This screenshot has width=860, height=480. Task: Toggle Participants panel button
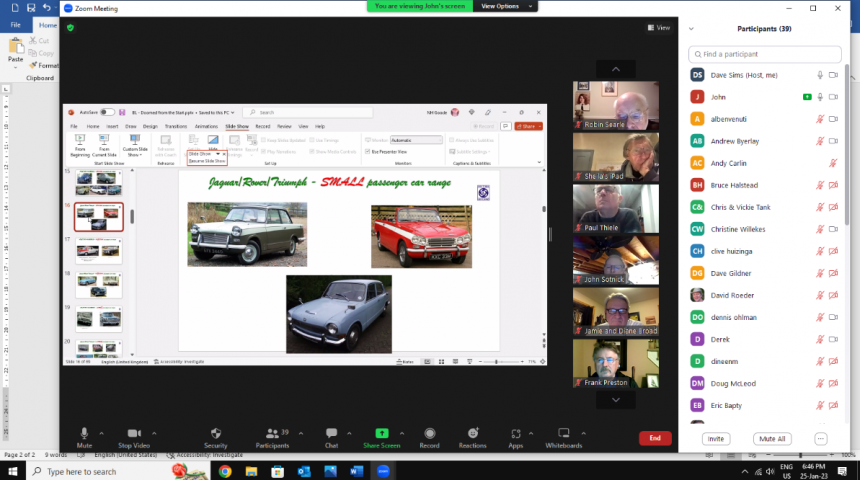273,438
